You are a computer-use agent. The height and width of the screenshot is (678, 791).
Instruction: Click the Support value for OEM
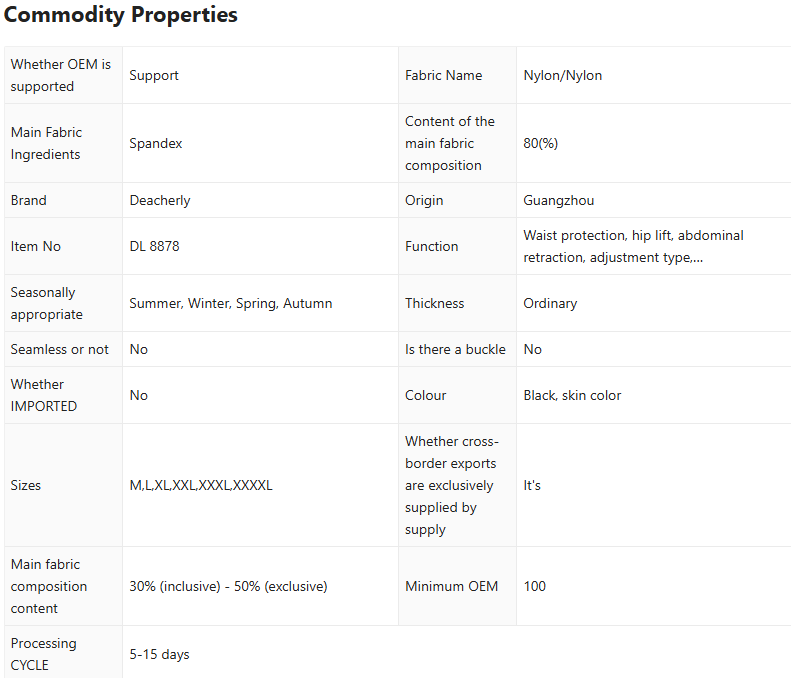[x=154, y=75]
